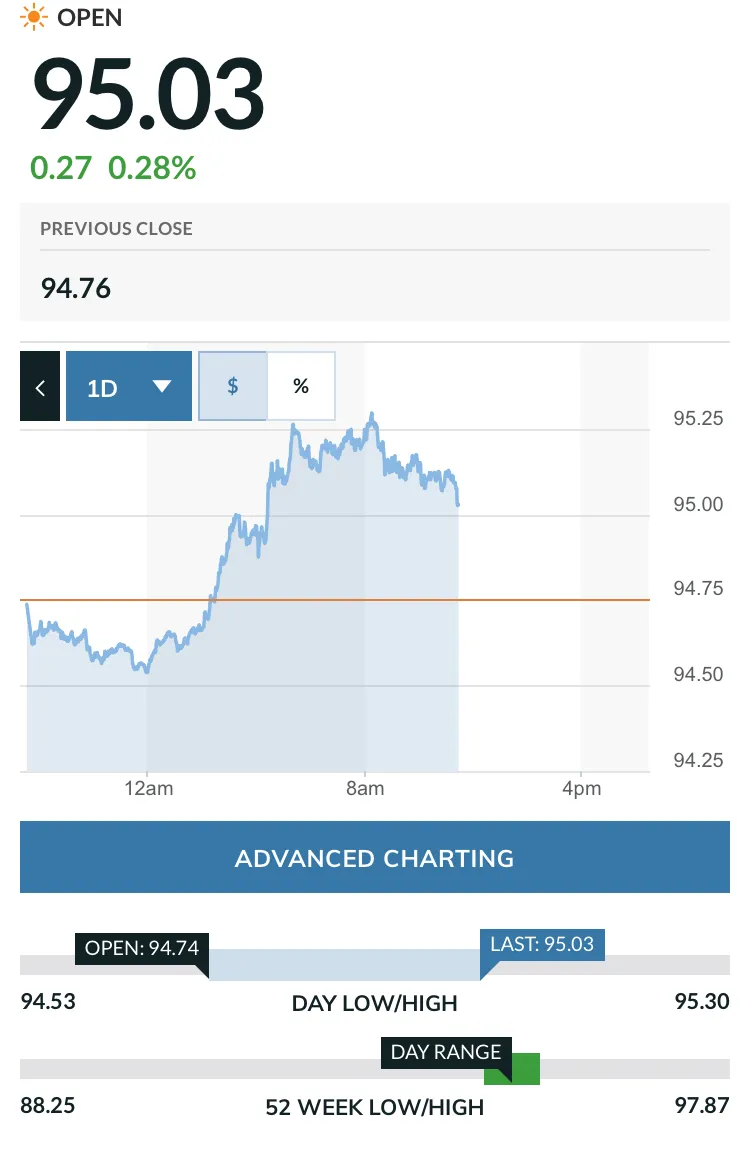Image resolution: width=750 pixels, height=1154 pixels.
Task: Click the 52 WEEK LOW/HIGH label
Action: [x=375, y=1107]
